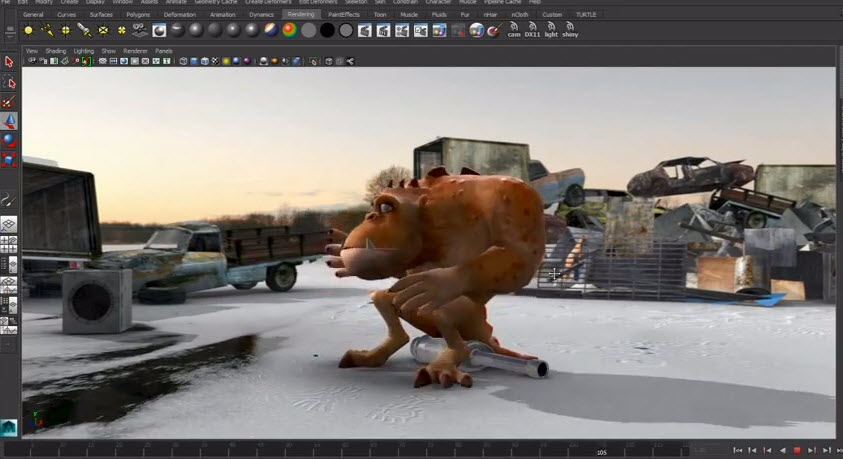The height and width of the screenshot is (459, 843).
Task: Create a point light from the shelf
Action: coord(66,31)
